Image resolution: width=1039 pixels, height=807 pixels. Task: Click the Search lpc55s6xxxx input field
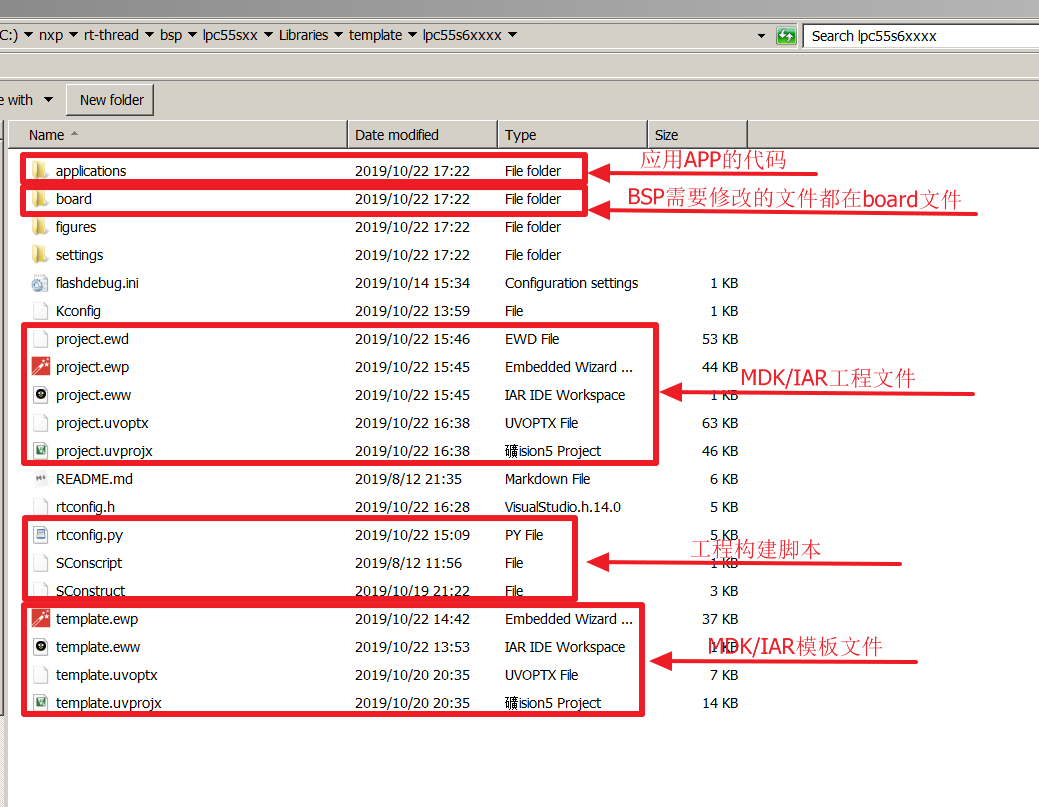pos(920,36)
